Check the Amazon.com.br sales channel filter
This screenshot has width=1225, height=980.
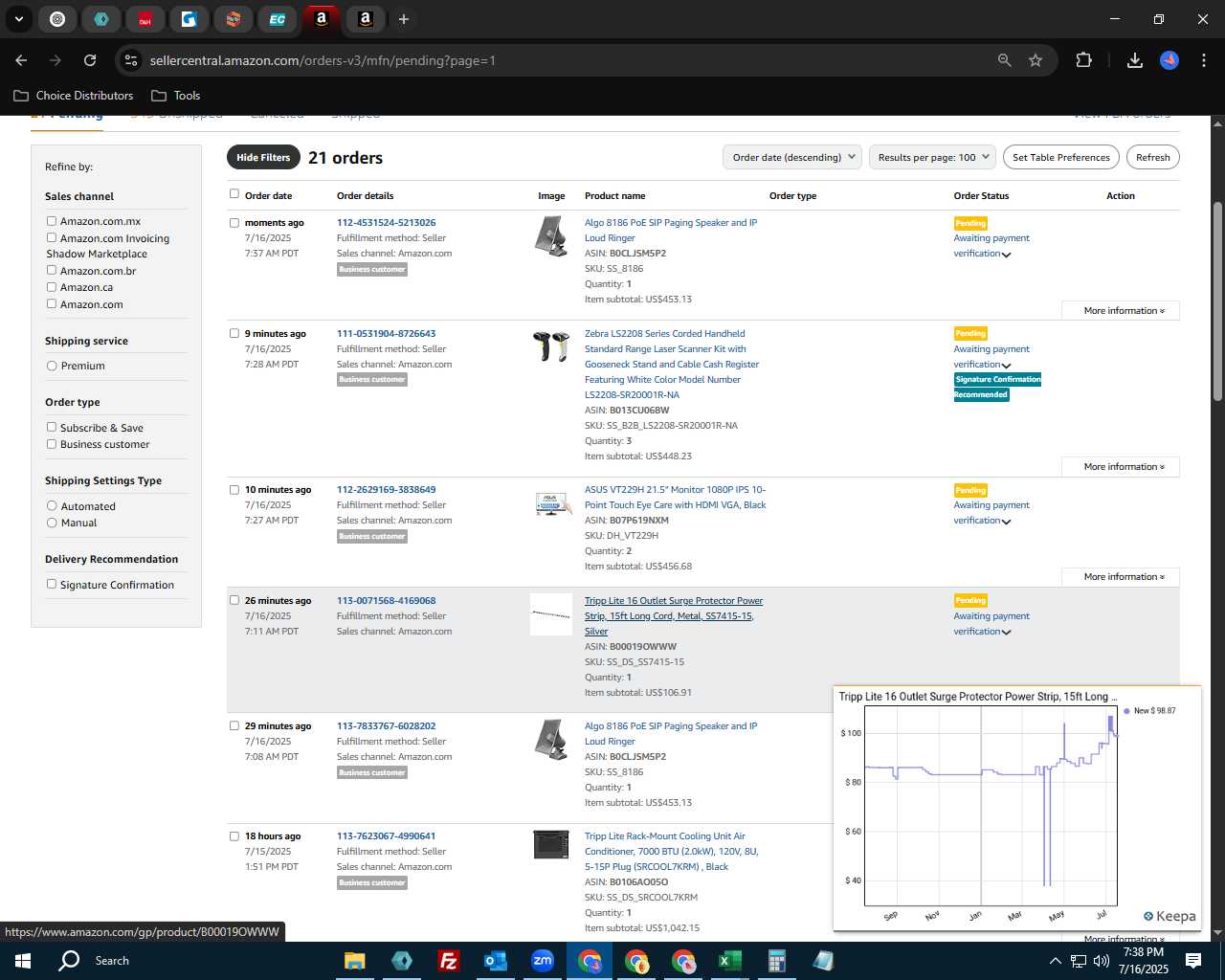pyautogui.click(x=52, y=270)
